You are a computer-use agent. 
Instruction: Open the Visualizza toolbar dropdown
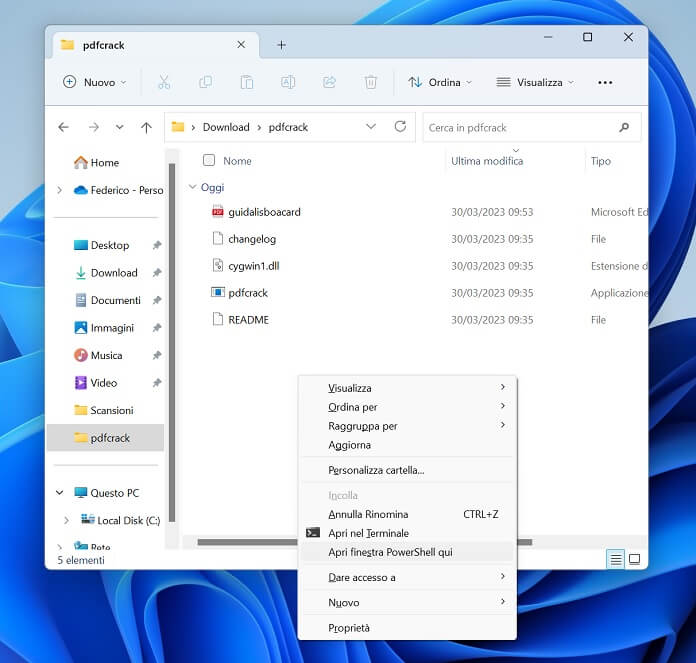pos(535,83)
